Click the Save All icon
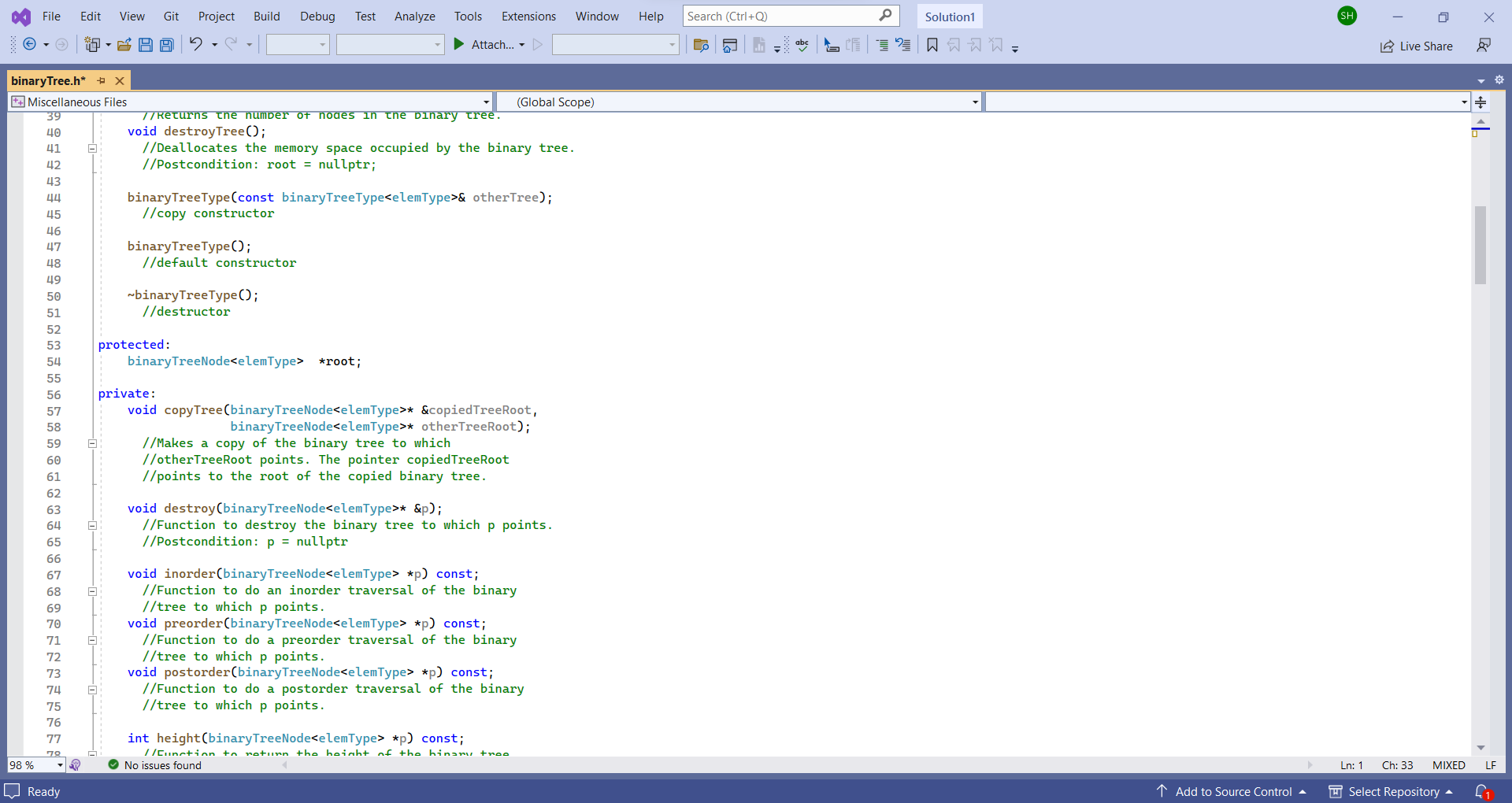Image resolution: width=1512 pixels, height=803 pixels. point(166,45)
